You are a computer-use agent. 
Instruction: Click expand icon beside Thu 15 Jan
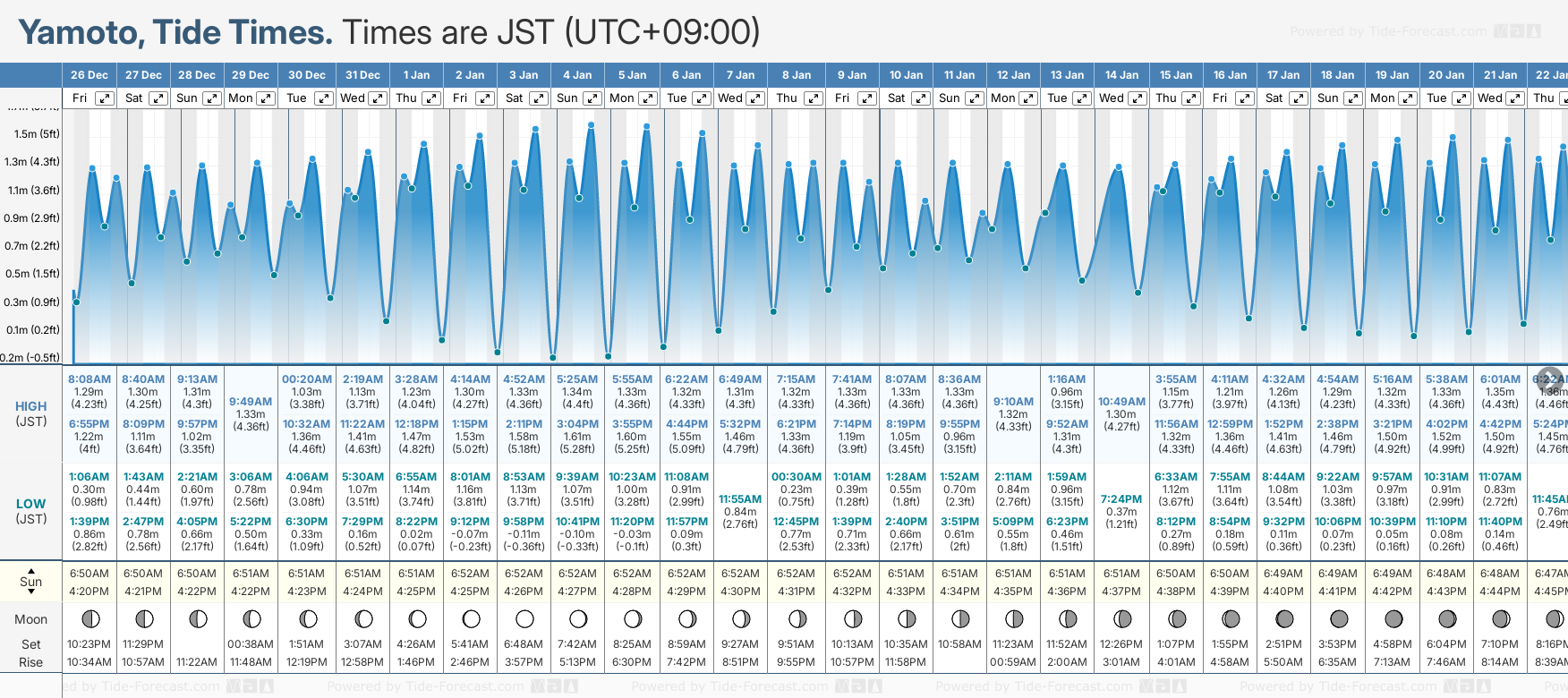pos(1191,98)
